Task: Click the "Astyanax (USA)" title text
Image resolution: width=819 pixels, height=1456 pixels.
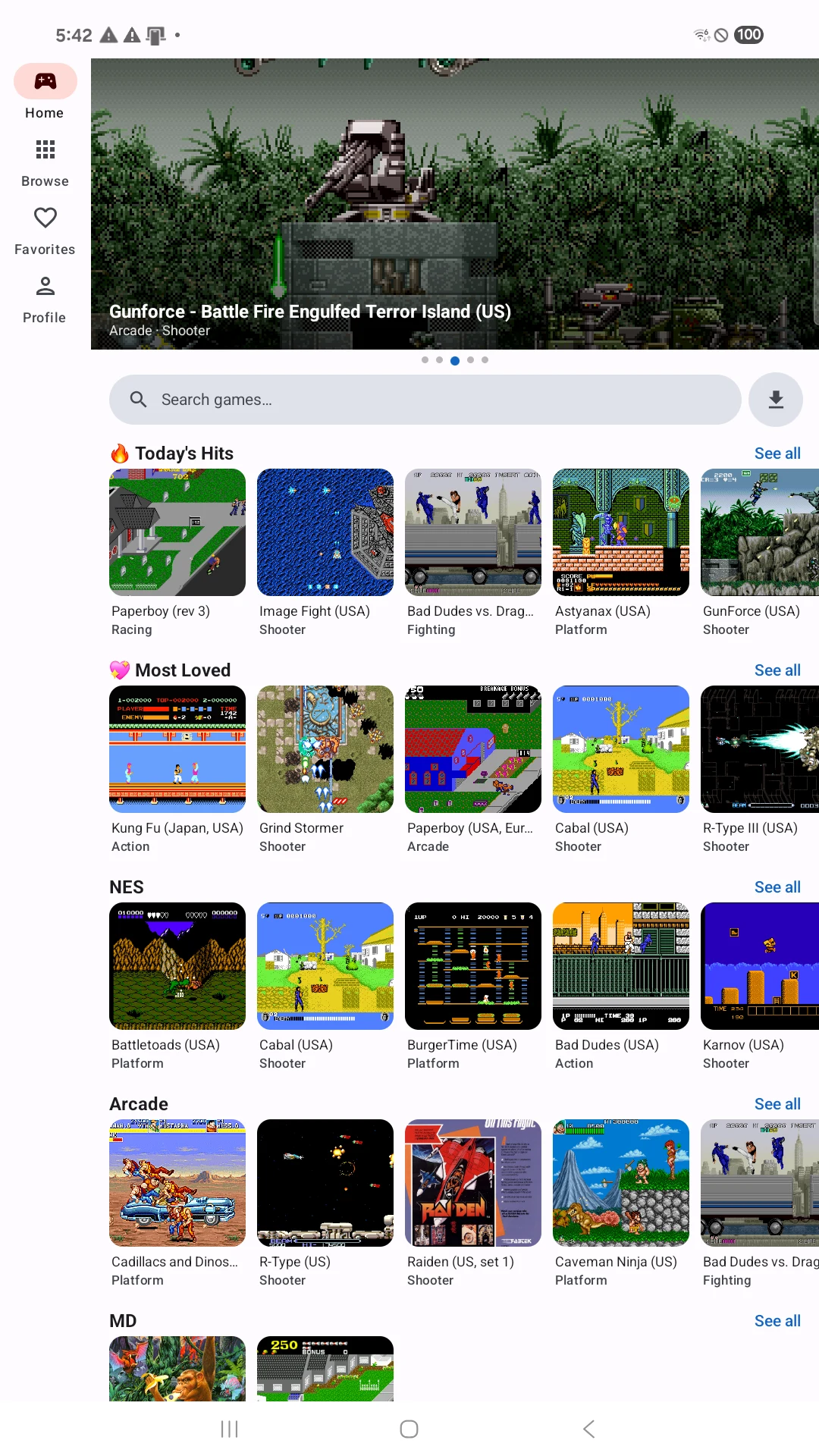Action: [603, 611]
